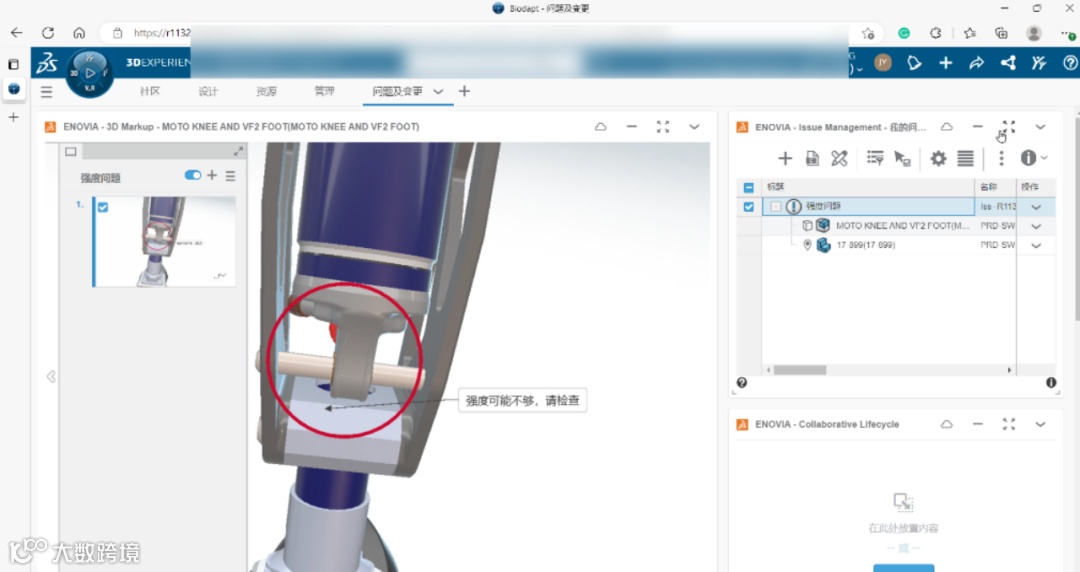Screen dimensions: 1080x572
Task: Open the 3D Markup widget chevron menu
Action: coord(694,127)
